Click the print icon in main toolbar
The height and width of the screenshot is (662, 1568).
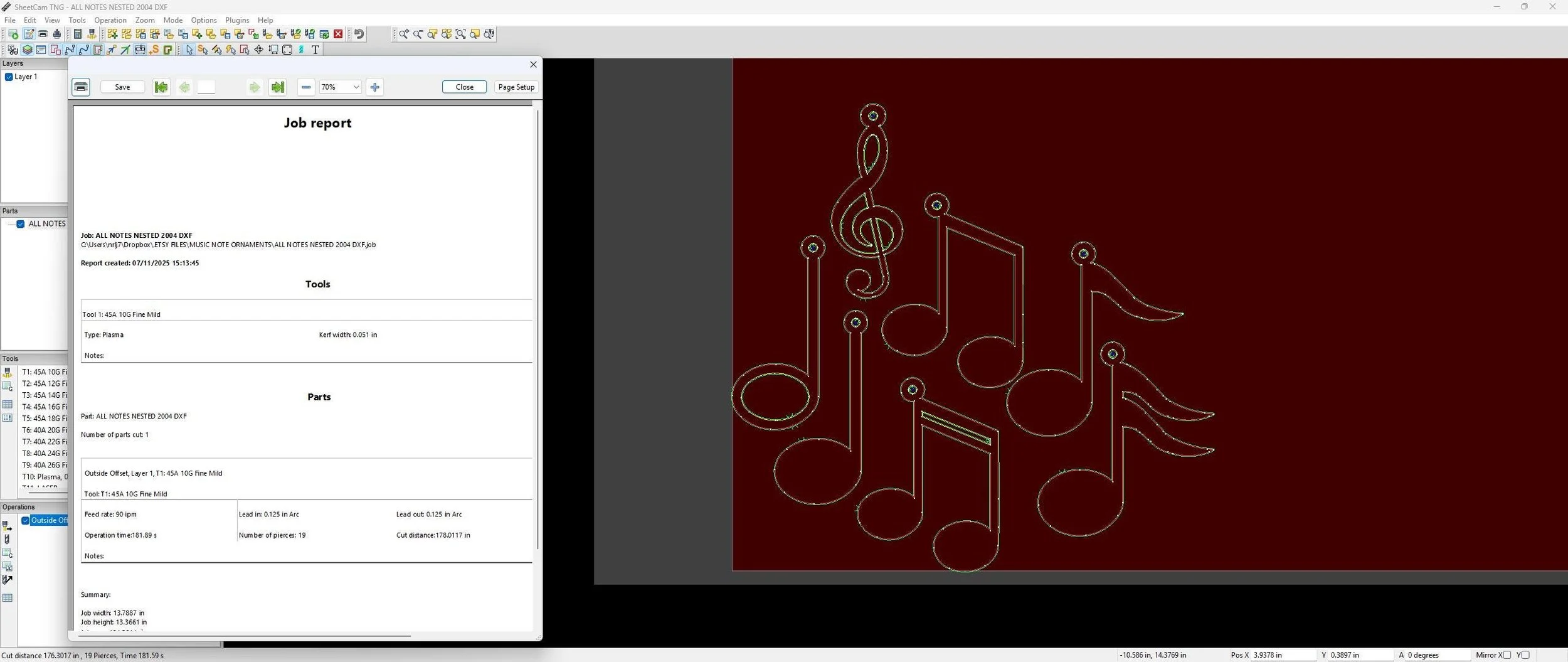[43, 34]
